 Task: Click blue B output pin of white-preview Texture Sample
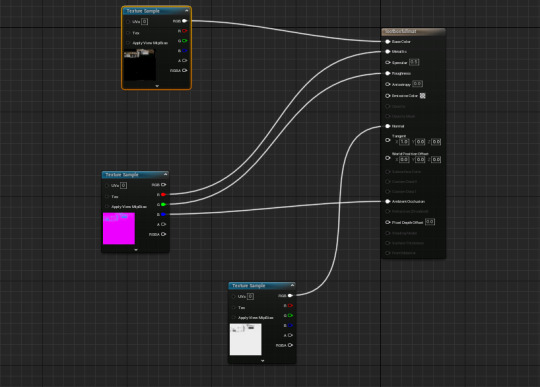point(290,325)
